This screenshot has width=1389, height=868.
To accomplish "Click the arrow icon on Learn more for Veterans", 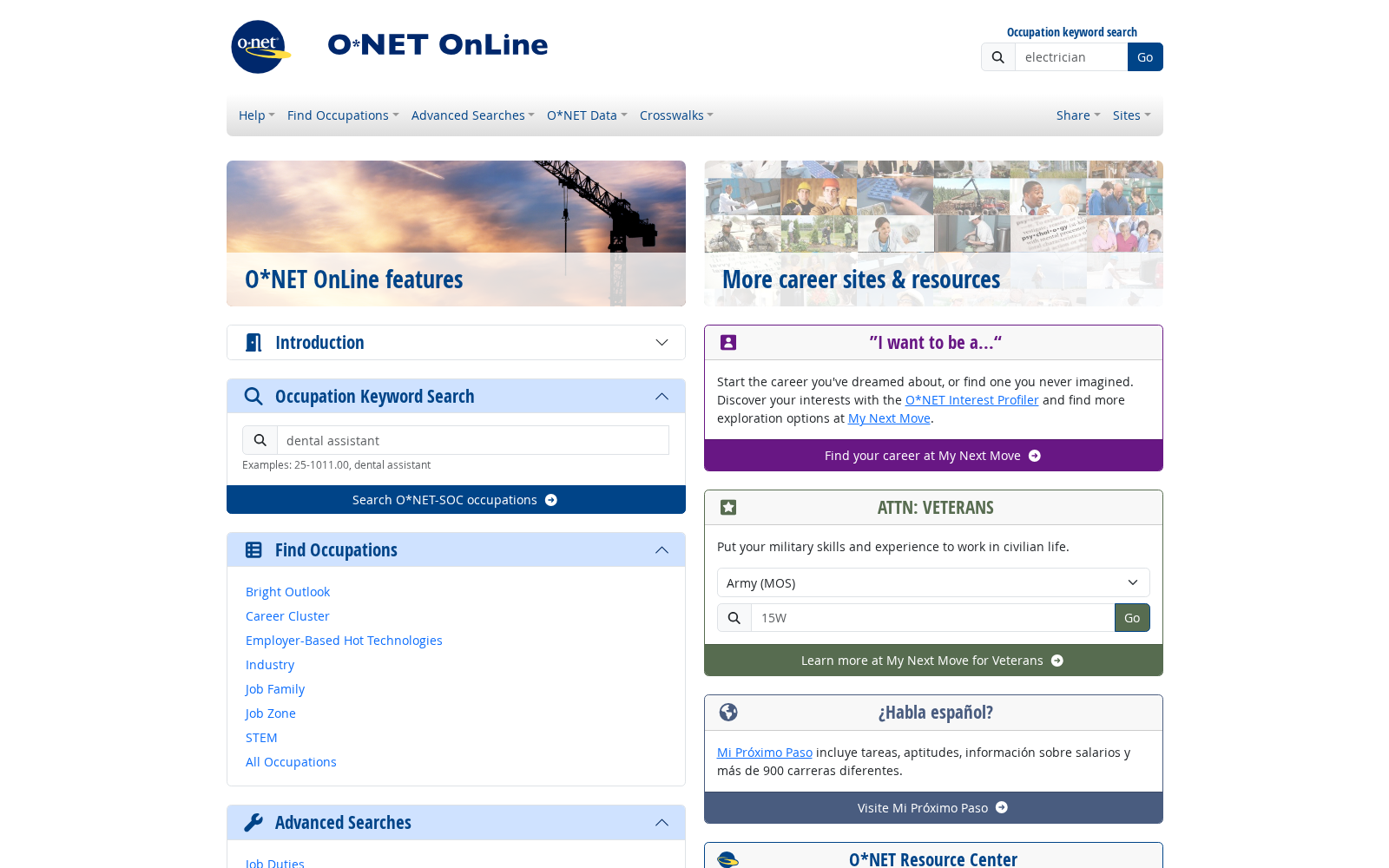I will click(1057, 661).
